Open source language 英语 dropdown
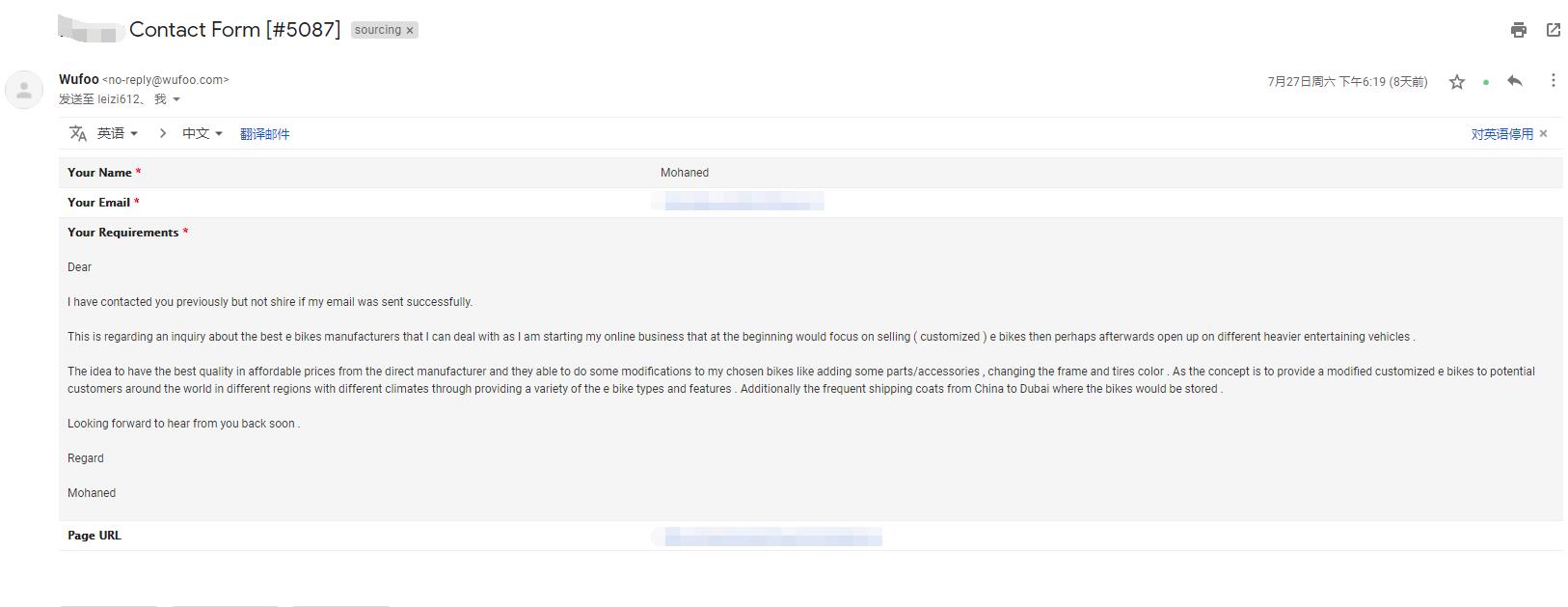The width and height of the screenshot is (1568, 607). pyautogui.click(x=118, y=133)
